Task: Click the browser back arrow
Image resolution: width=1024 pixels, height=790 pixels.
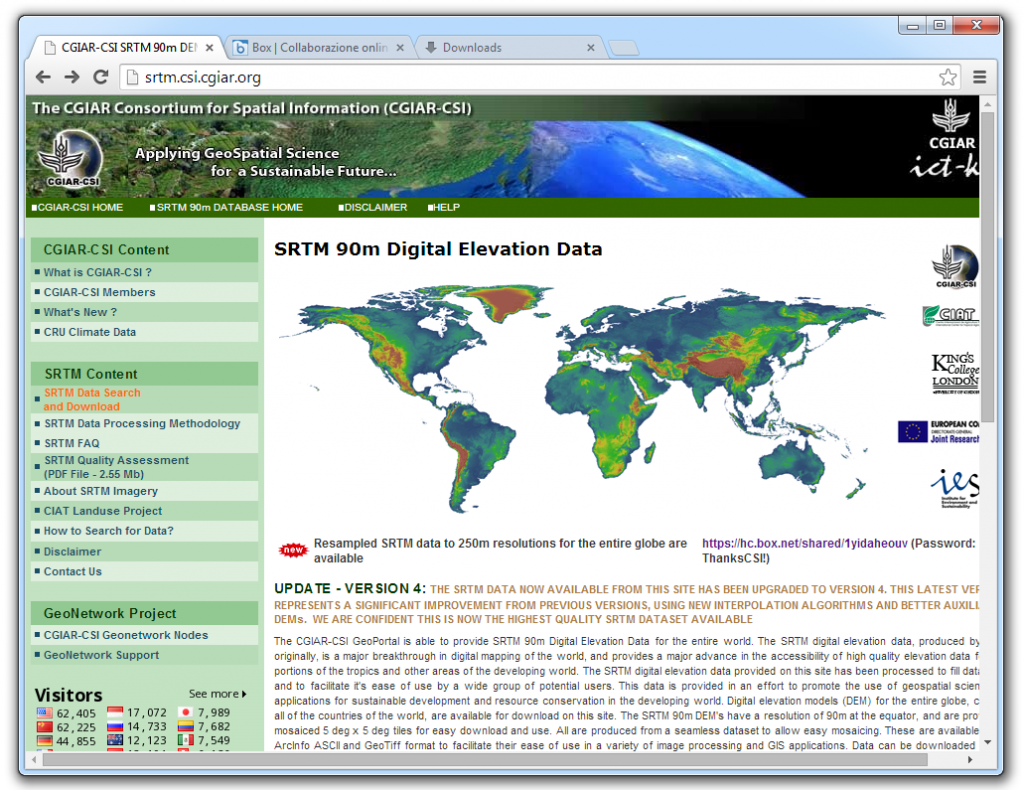Action: (x=43, y=77)
